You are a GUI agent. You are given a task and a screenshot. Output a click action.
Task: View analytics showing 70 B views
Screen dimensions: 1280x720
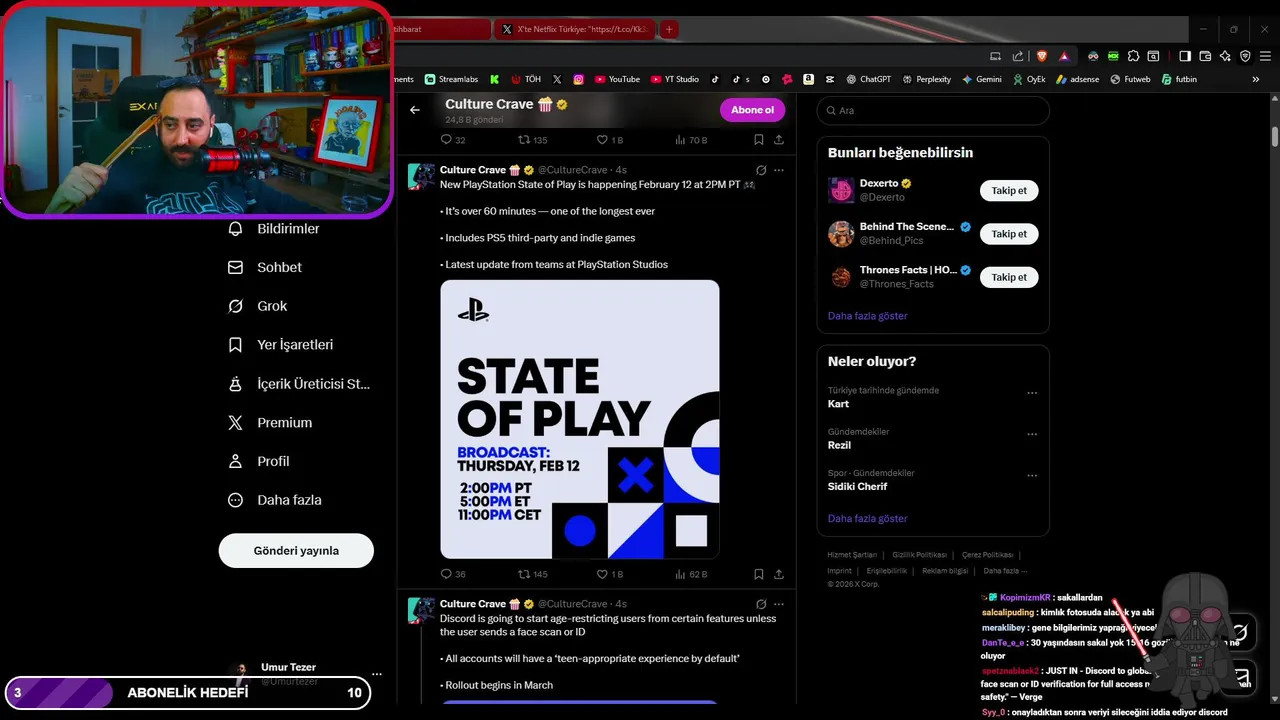pos(690,140)
